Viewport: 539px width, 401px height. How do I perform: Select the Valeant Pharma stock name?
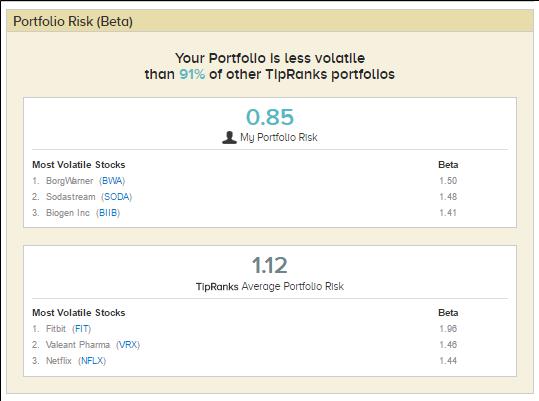tap(78, 345)
